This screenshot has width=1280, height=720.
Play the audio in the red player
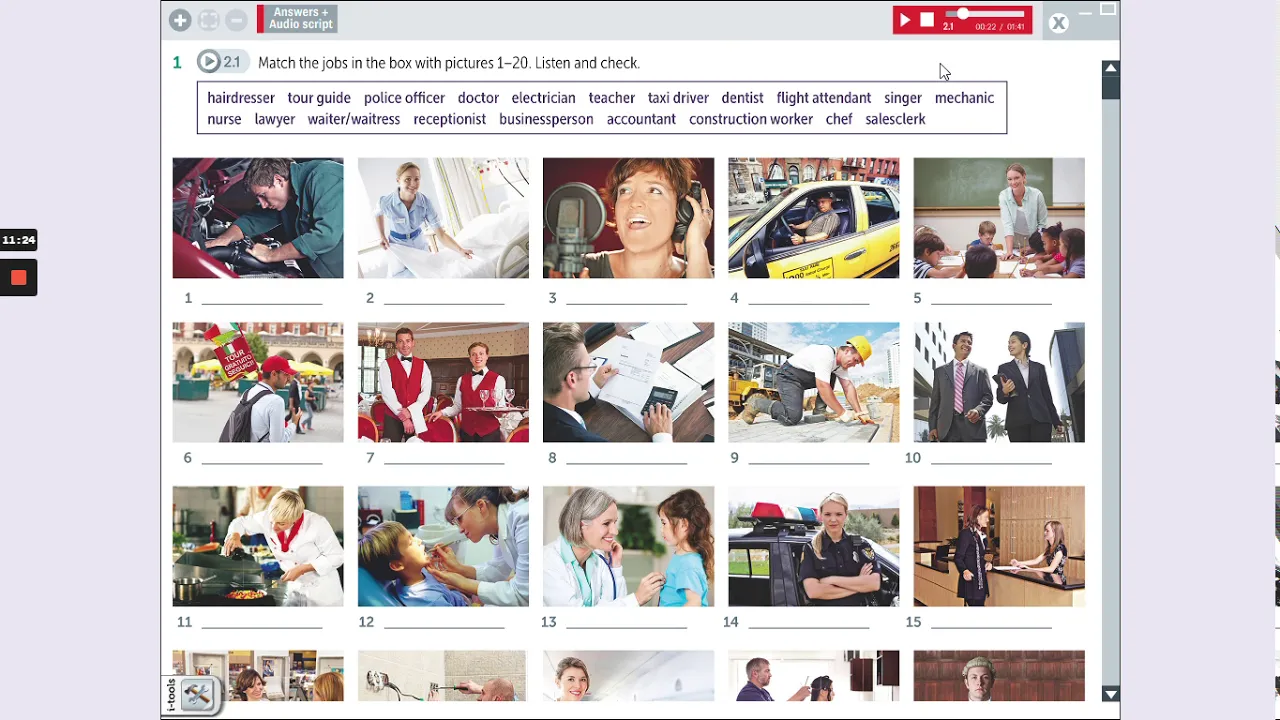tap(905, 20)
